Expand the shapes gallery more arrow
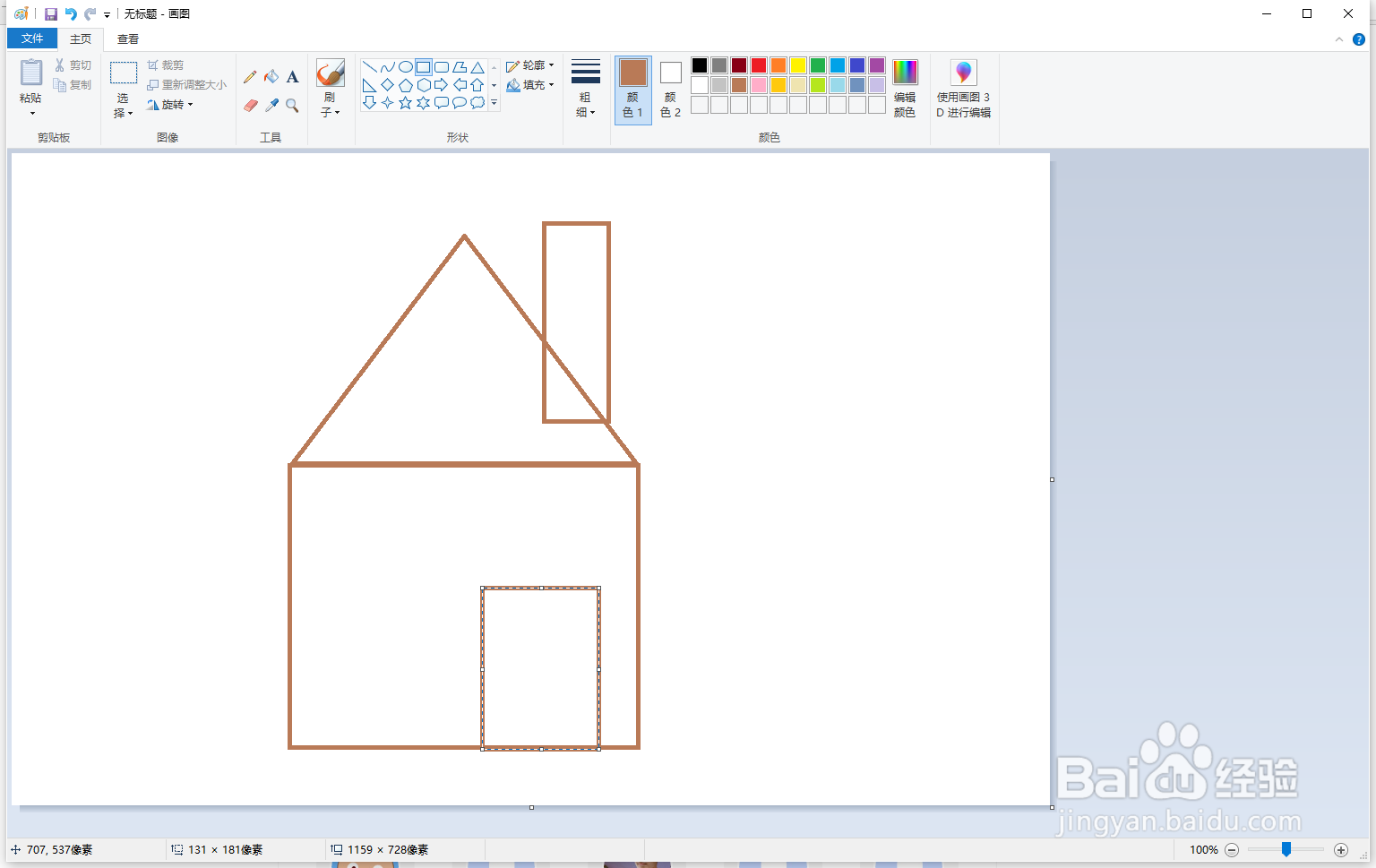Screen dimensions: 1376x868 click(x=494, y=103)
